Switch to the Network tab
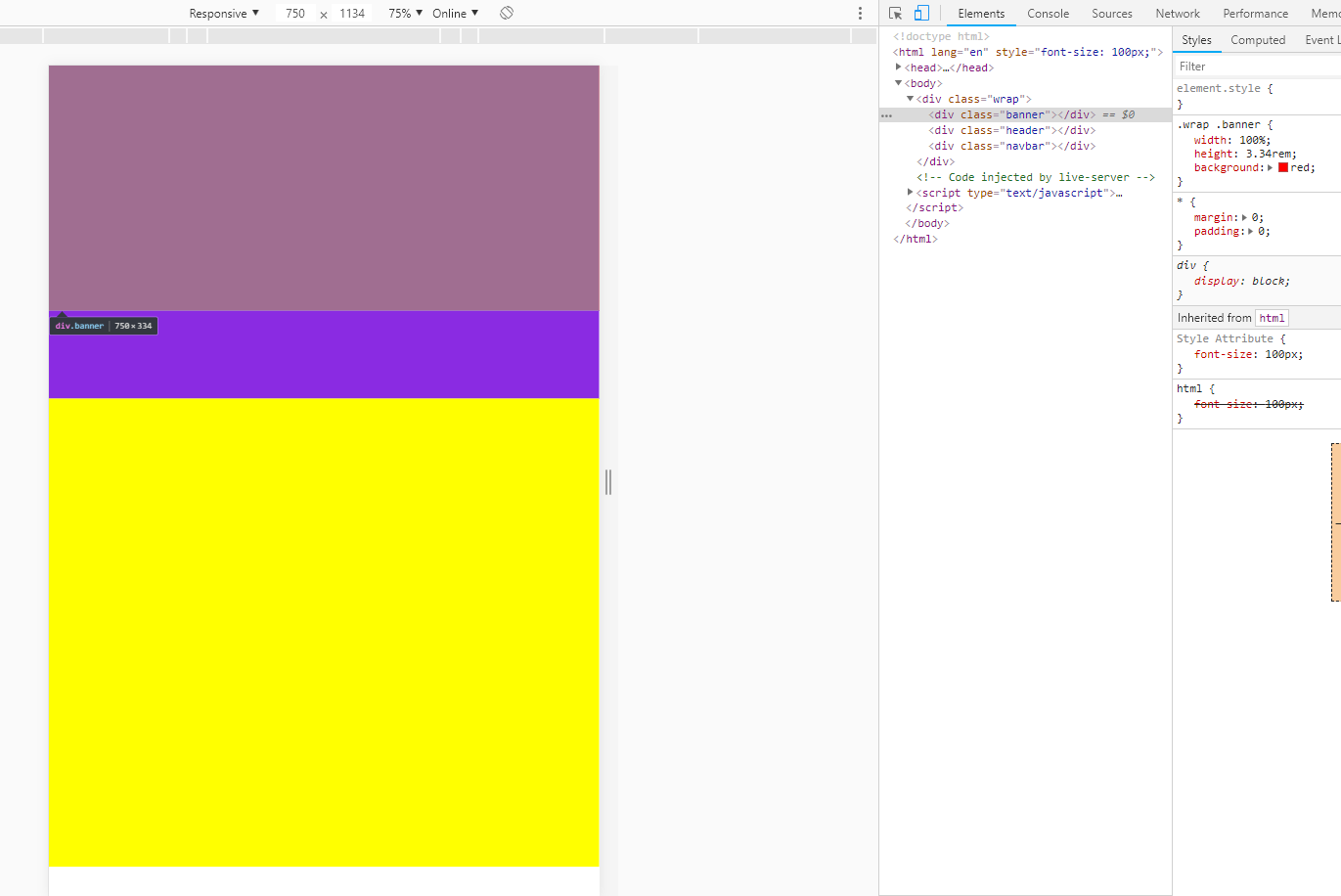1341x896 pixels. tap(1178, 14)
